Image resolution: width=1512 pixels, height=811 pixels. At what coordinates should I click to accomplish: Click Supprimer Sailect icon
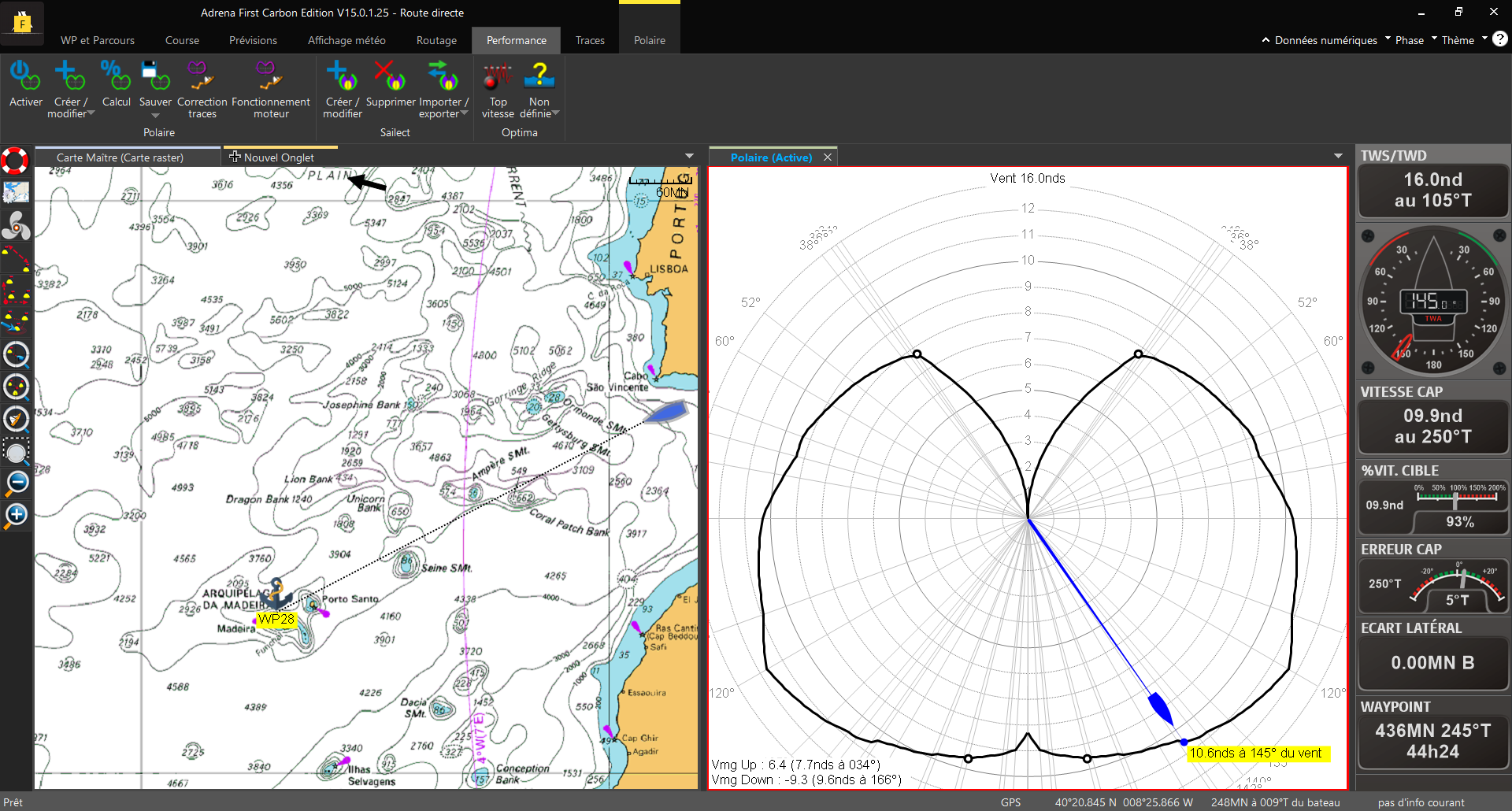click(x=390, y=77)
